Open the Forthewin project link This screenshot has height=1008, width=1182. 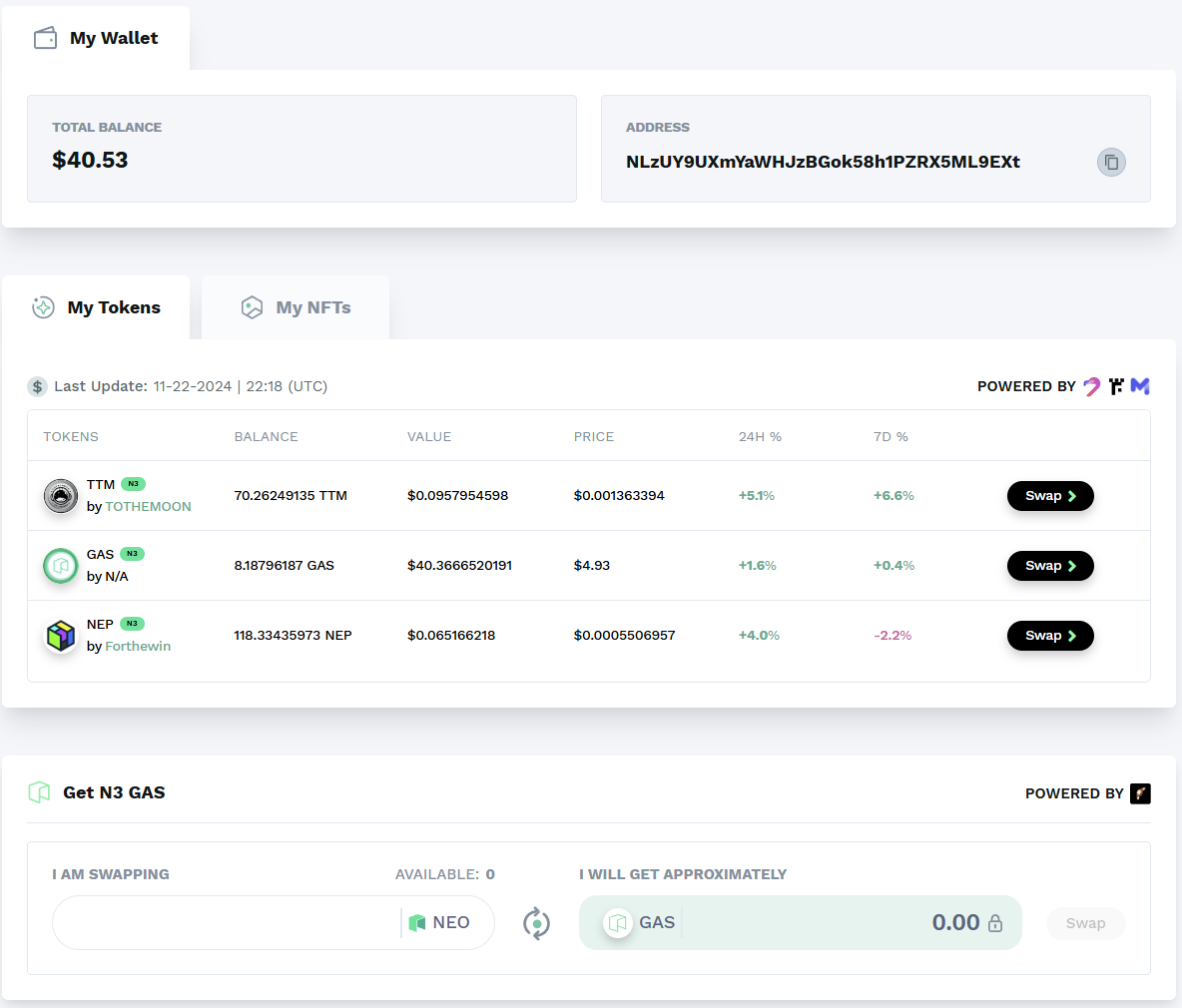pos(138,647)
